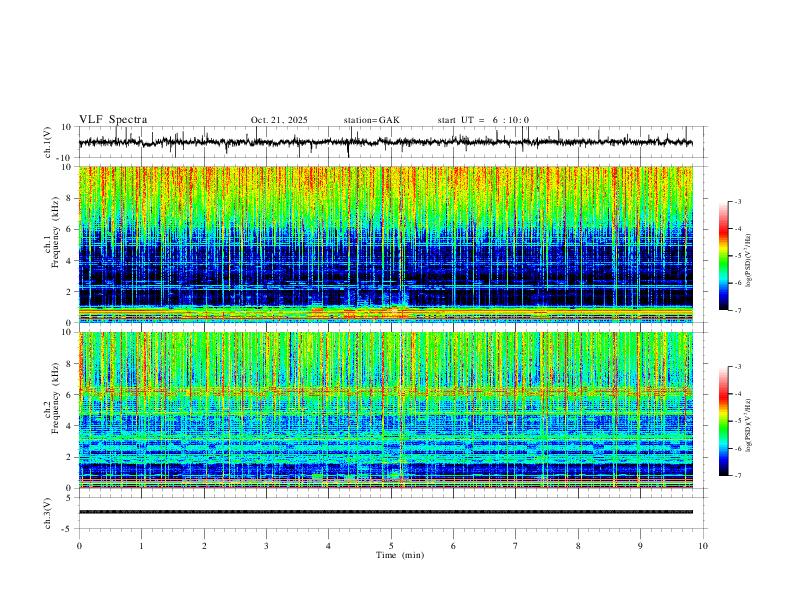Click the ch.1 "Frequency (kHz)" axis label
Viewport: 792px width, 612px height.
(55, 232)
